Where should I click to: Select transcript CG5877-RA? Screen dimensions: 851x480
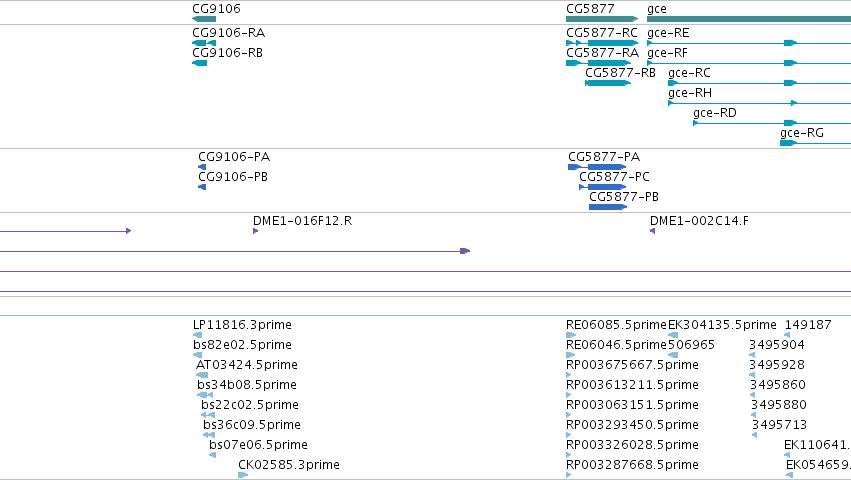602,53
